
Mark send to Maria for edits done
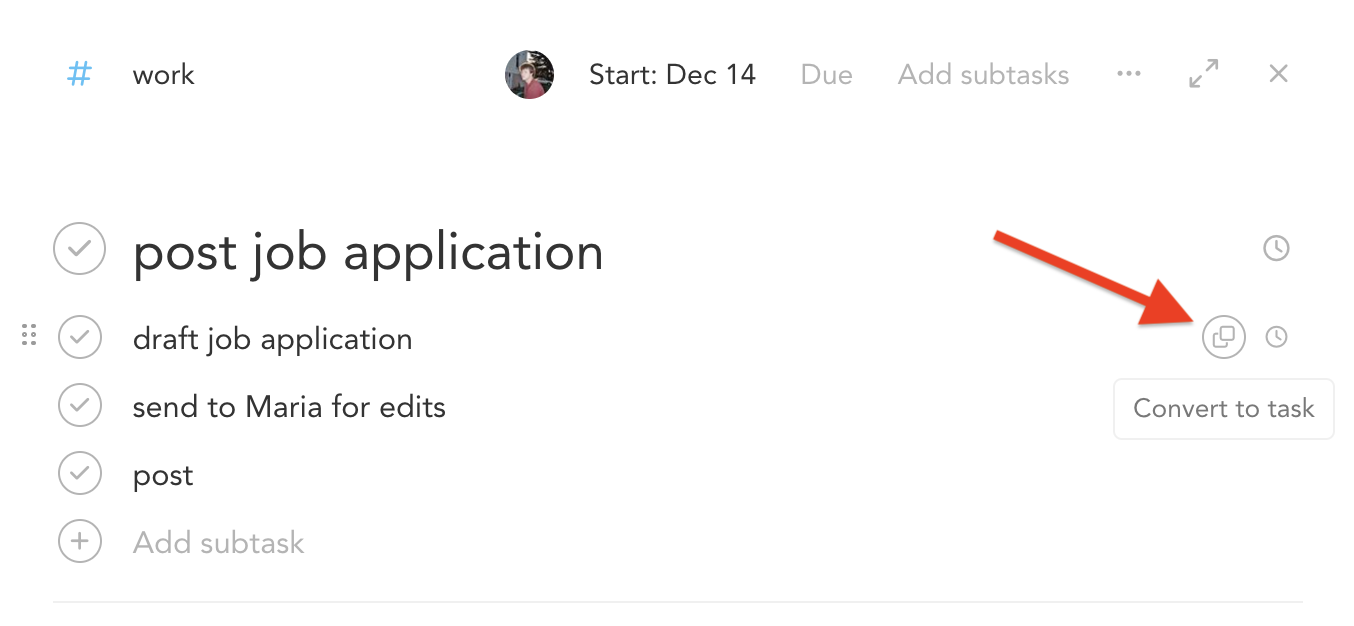[80, 405]
